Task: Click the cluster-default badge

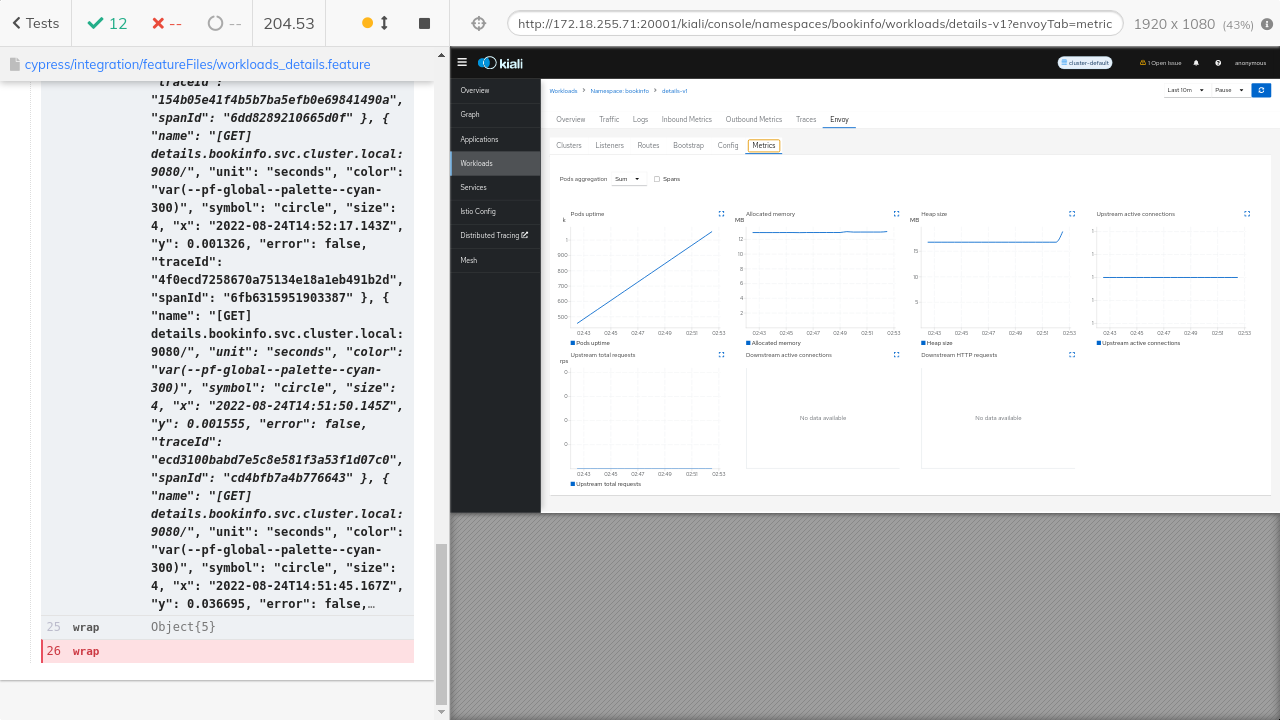Action: coord(1085,63)
